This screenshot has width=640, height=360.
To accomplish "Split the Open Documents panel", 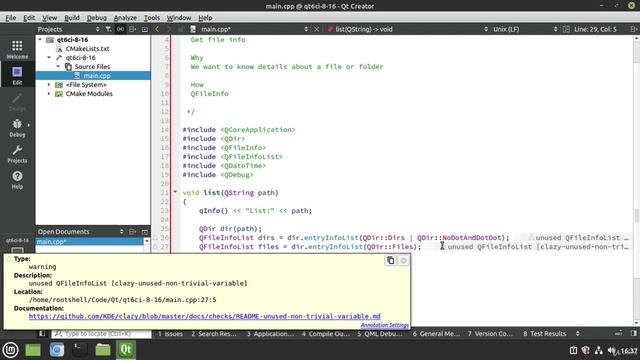I will pyautogui.click(x=132, y=231).
